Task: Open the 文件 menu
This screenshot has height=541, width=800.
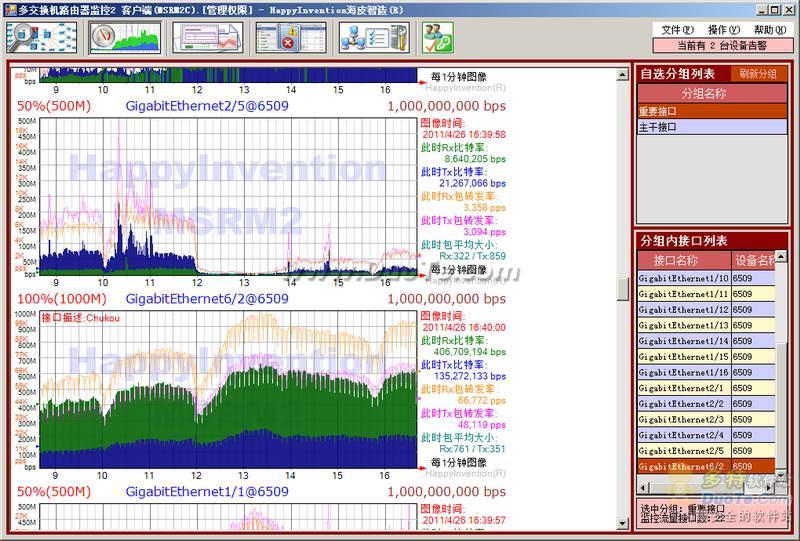Action: 678,30
